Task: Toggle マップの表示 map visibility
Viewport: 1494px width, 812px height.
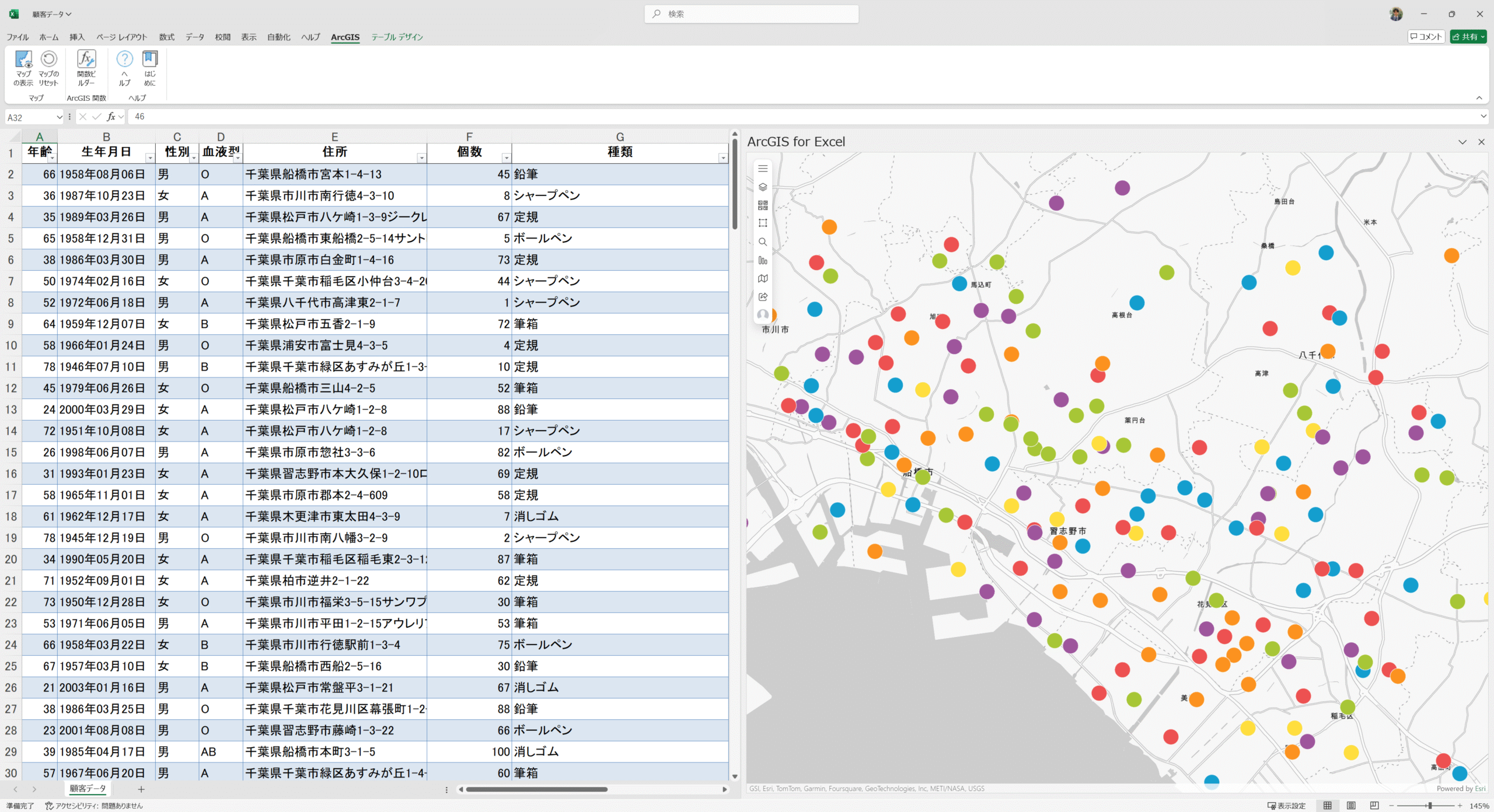Action: point(23,68)
